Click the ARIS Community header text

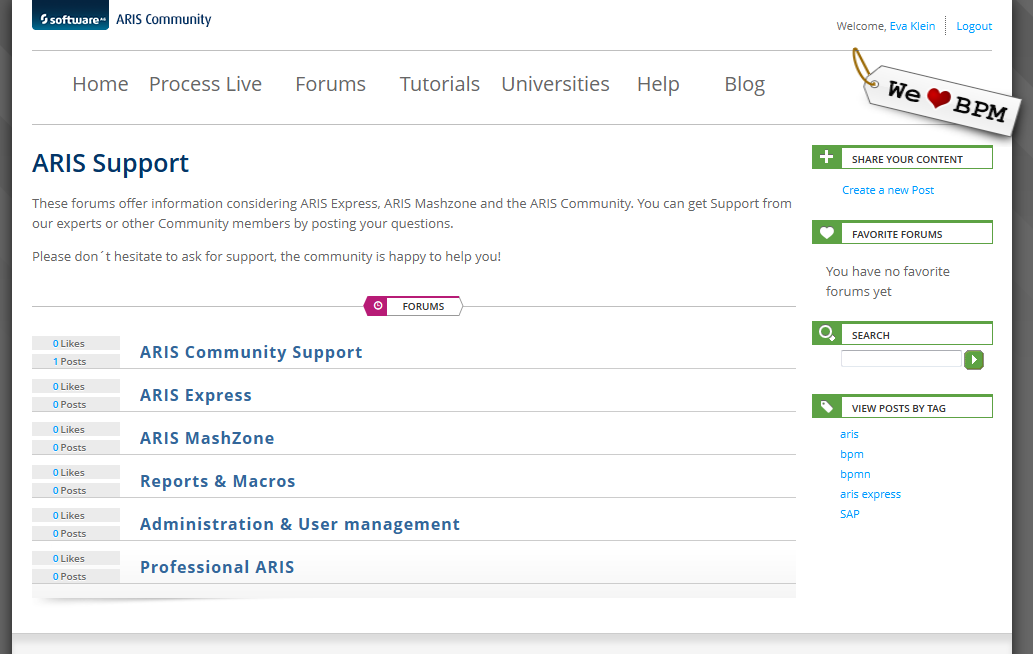coord(163,19)
